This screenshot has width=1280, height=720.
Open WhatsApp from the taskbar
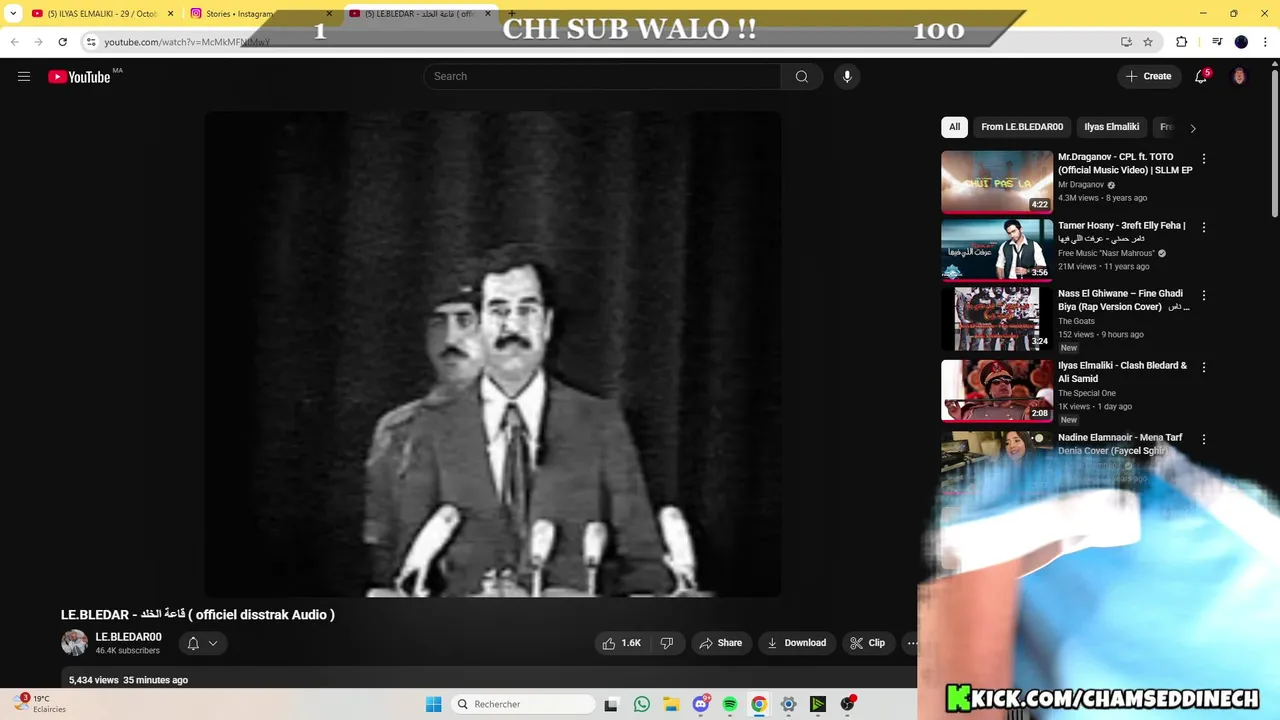pos(642,704)
